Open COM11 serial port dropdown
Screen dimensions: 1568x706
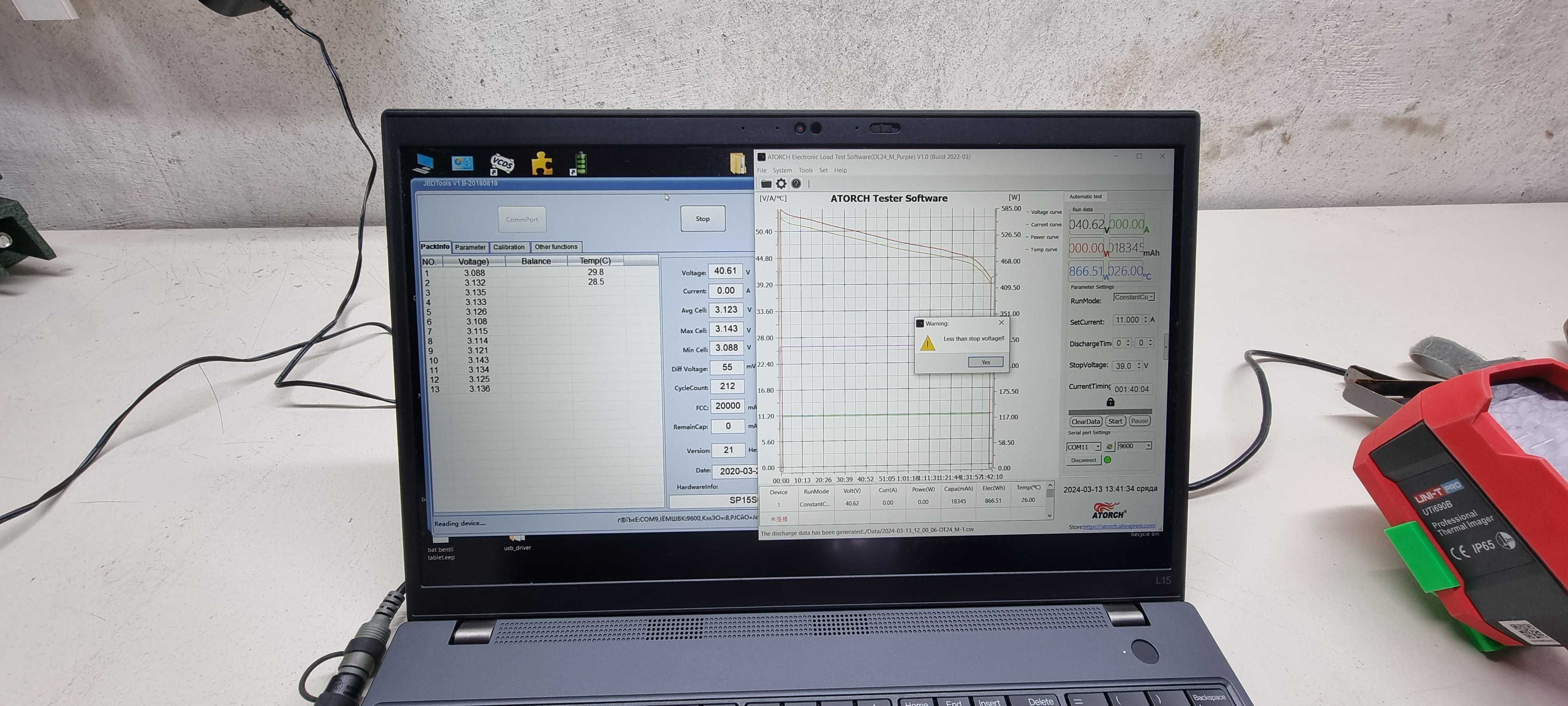pyautogui.click(x=1083, y=447)
